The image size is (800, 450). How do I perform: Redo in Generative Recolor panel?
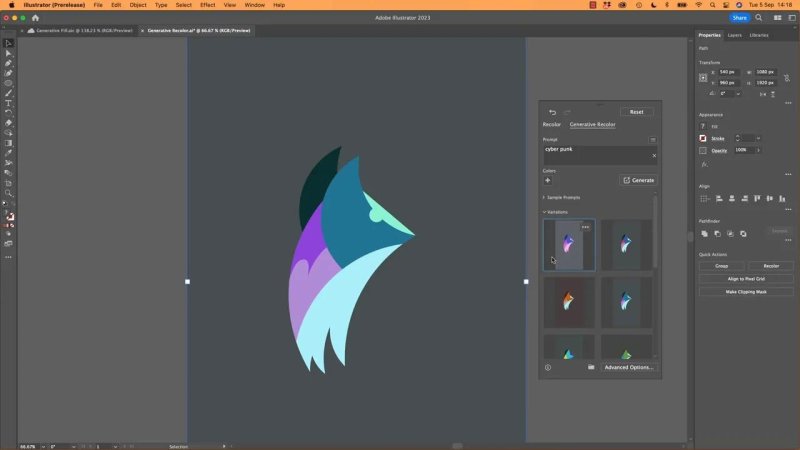567,112
